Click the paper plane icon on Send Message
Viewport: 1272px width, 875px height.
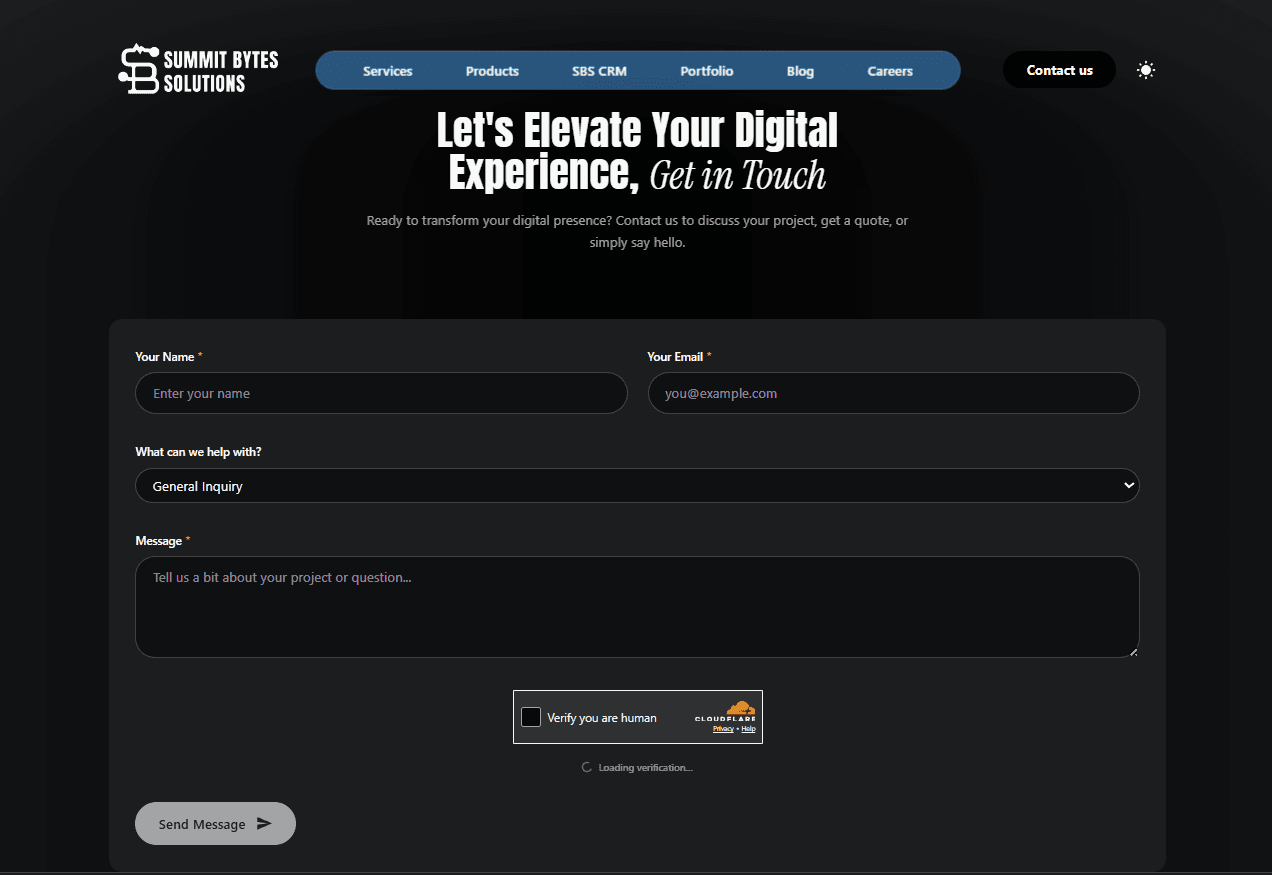(x=264, y=823)
